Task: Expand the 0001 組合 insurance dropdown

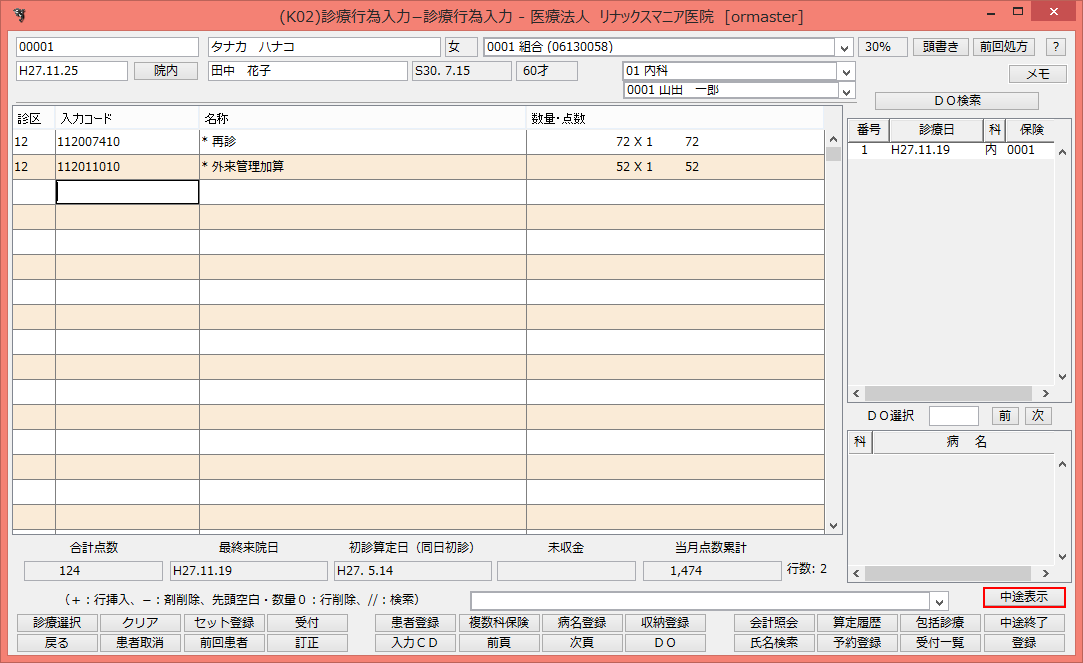Action: pos(844,46)
